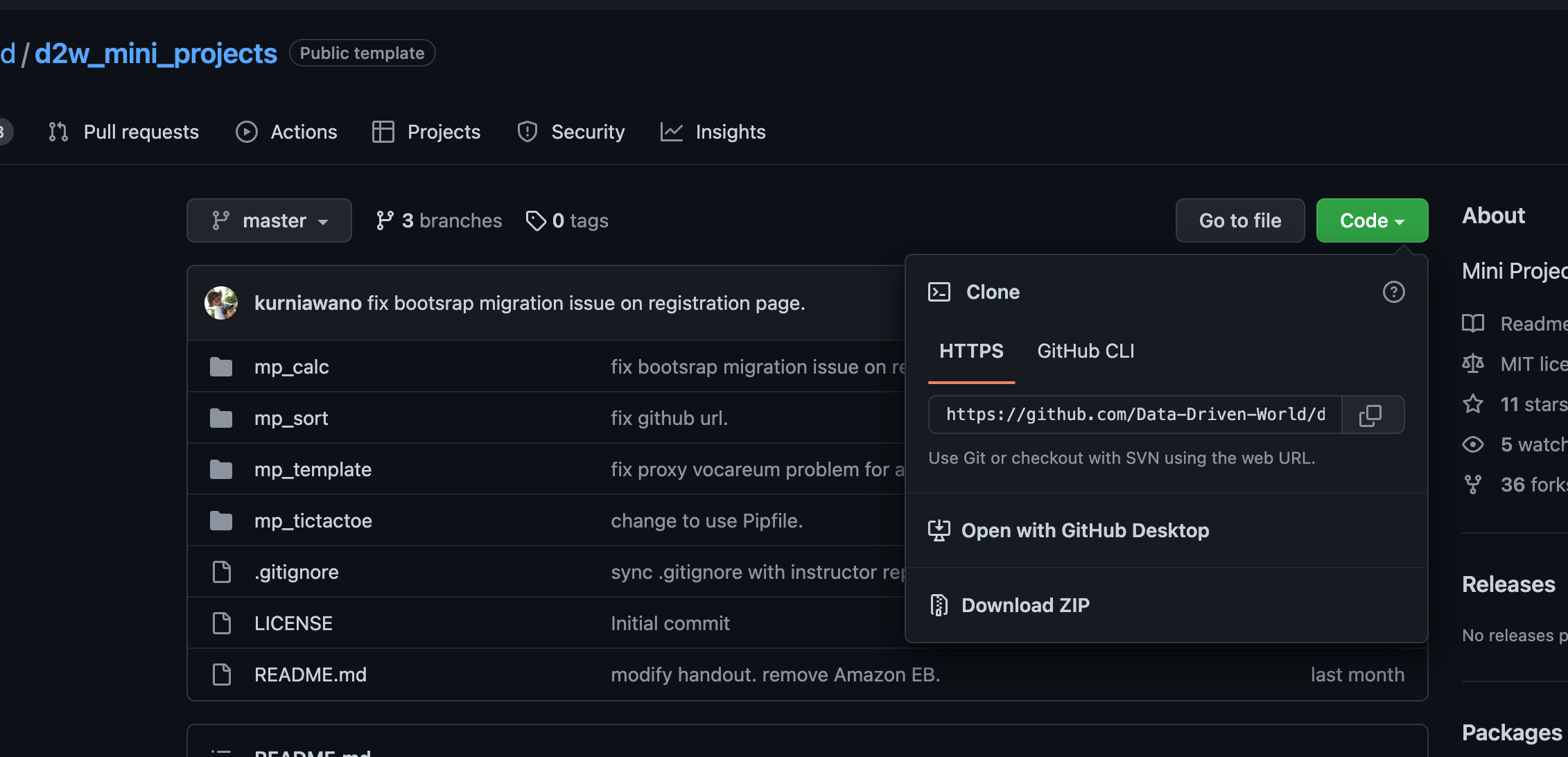Open commit 'modify handout. remove Amazon EB.'

(x=775, y=675)
